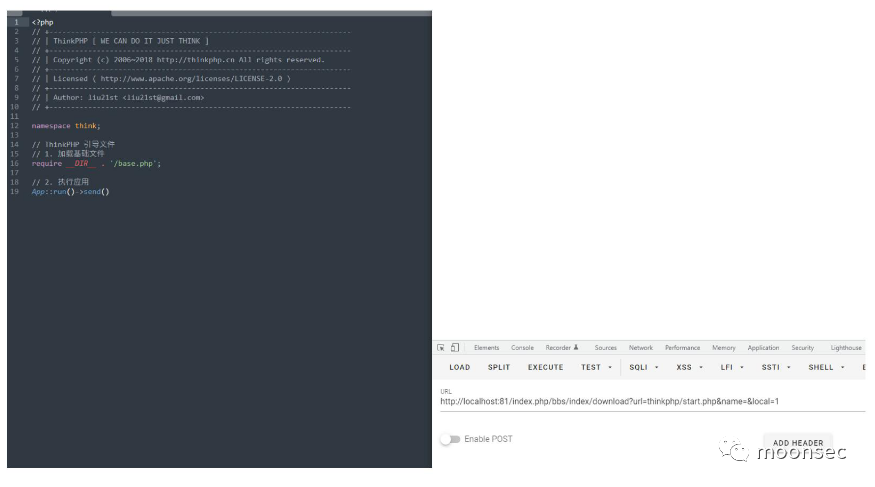Viewport: 875px width, 487px height.
Task: Expand the SQLI dropdown menu
Action: [644, 367]
